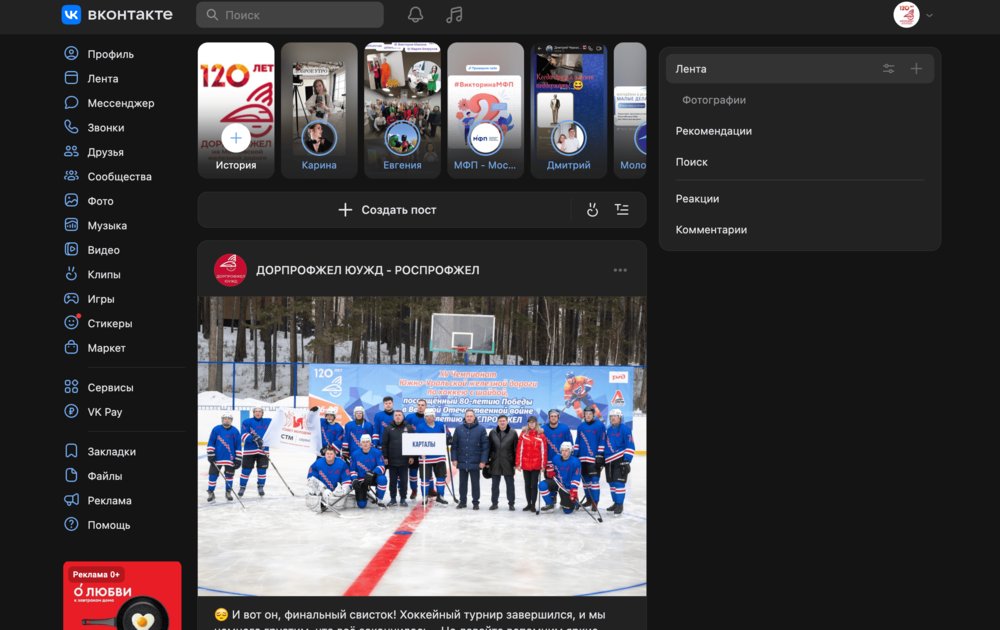The image size is (1000, 630).
Task: Open VK Pay in sidebar
Action: [93, 412]
